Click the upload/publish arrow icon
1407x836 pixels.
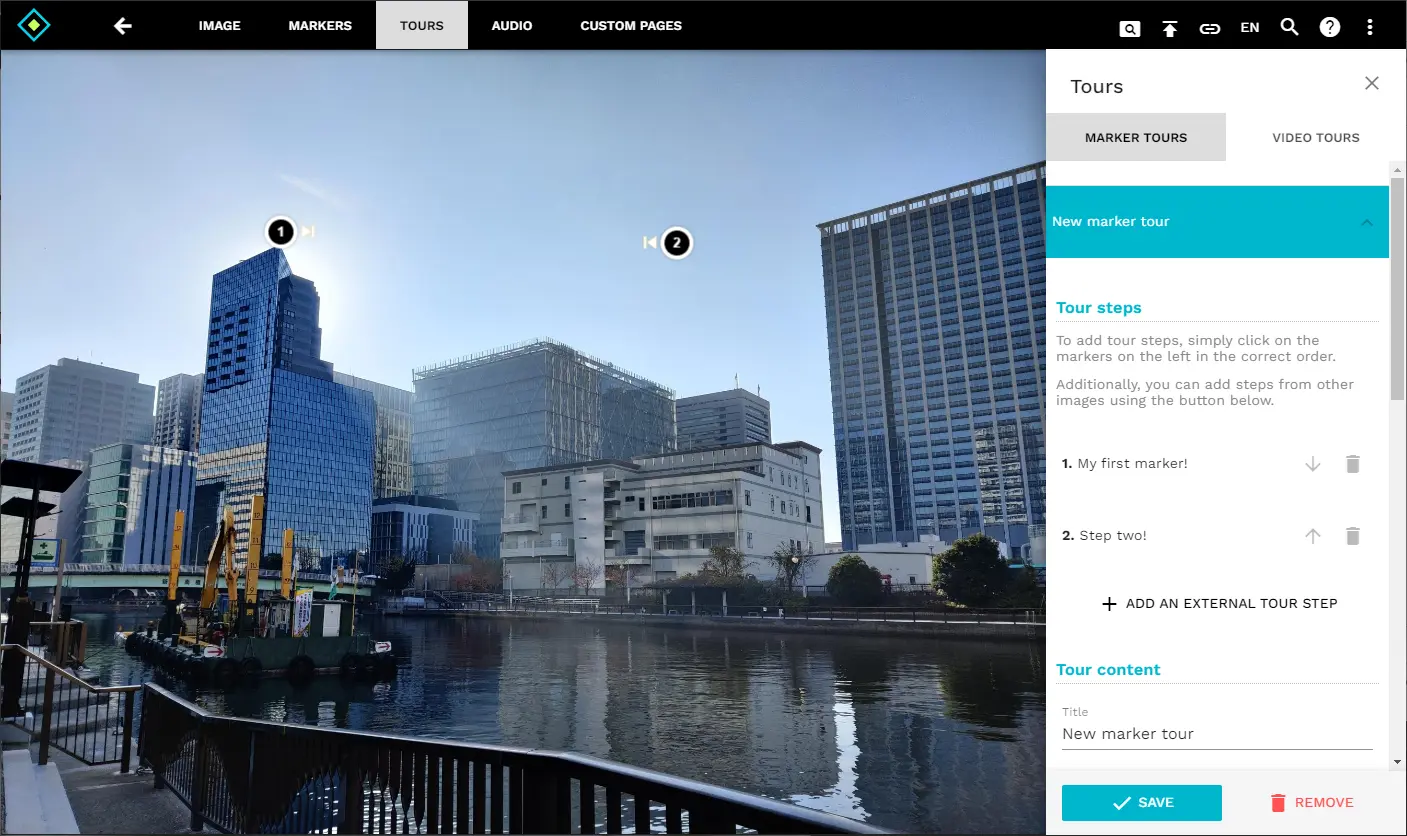[1170, 28]
